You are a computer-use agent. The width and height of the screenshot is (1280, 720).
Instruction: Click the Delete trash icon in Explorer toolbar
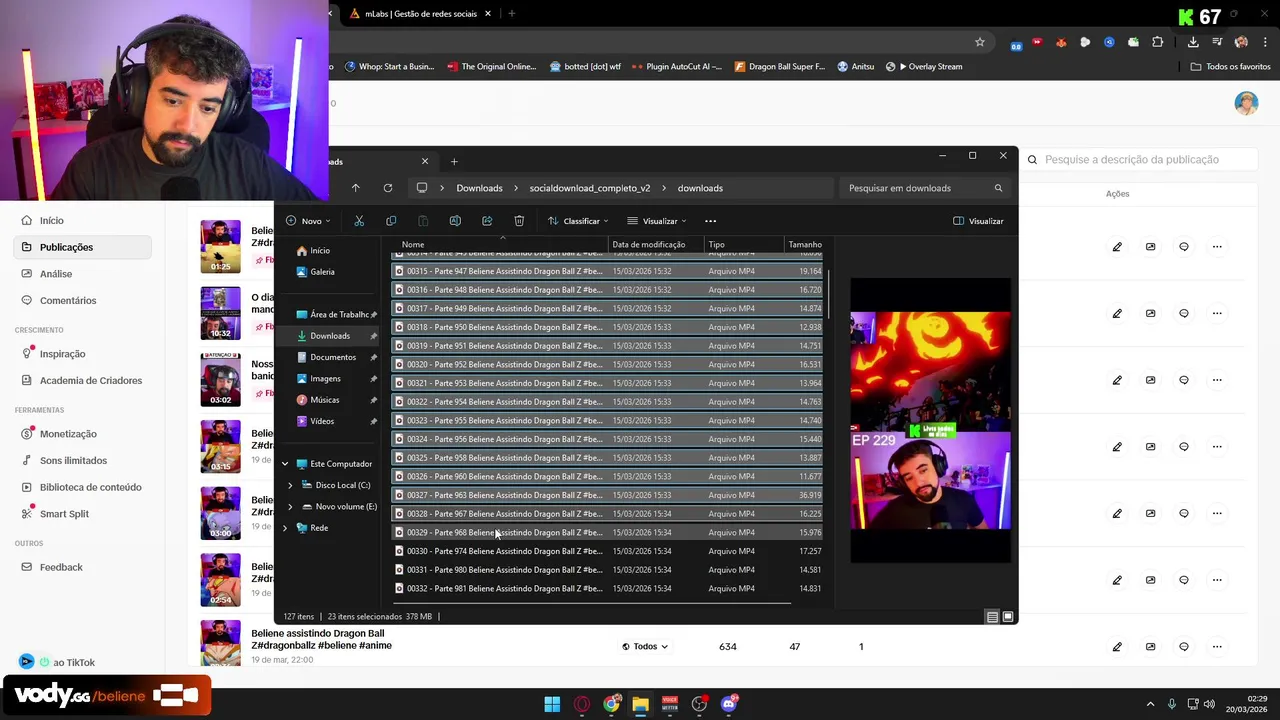(x=519, y=221)
